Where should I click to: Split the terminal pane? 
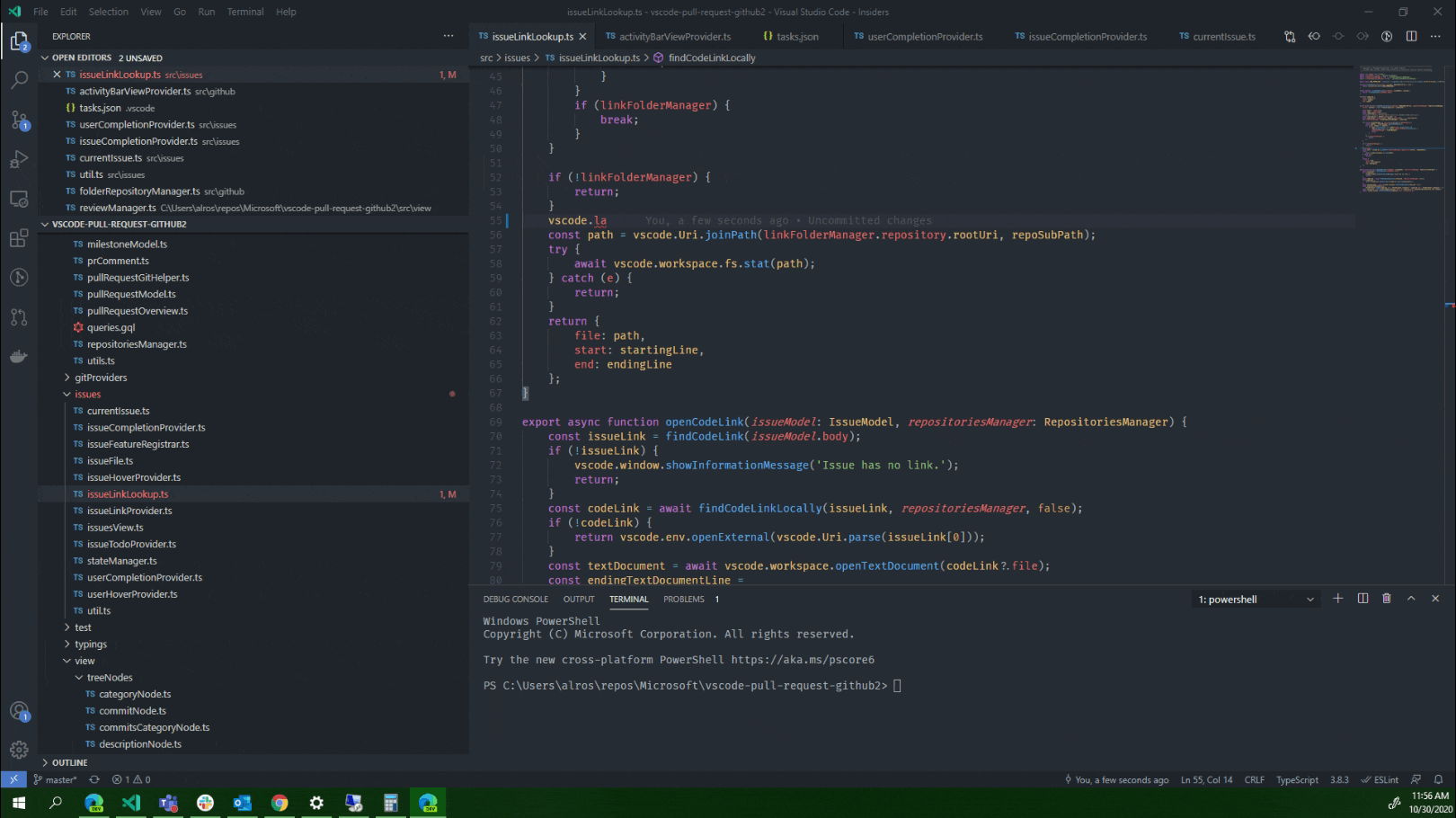pyautogui.click(x=1363, y=599)
